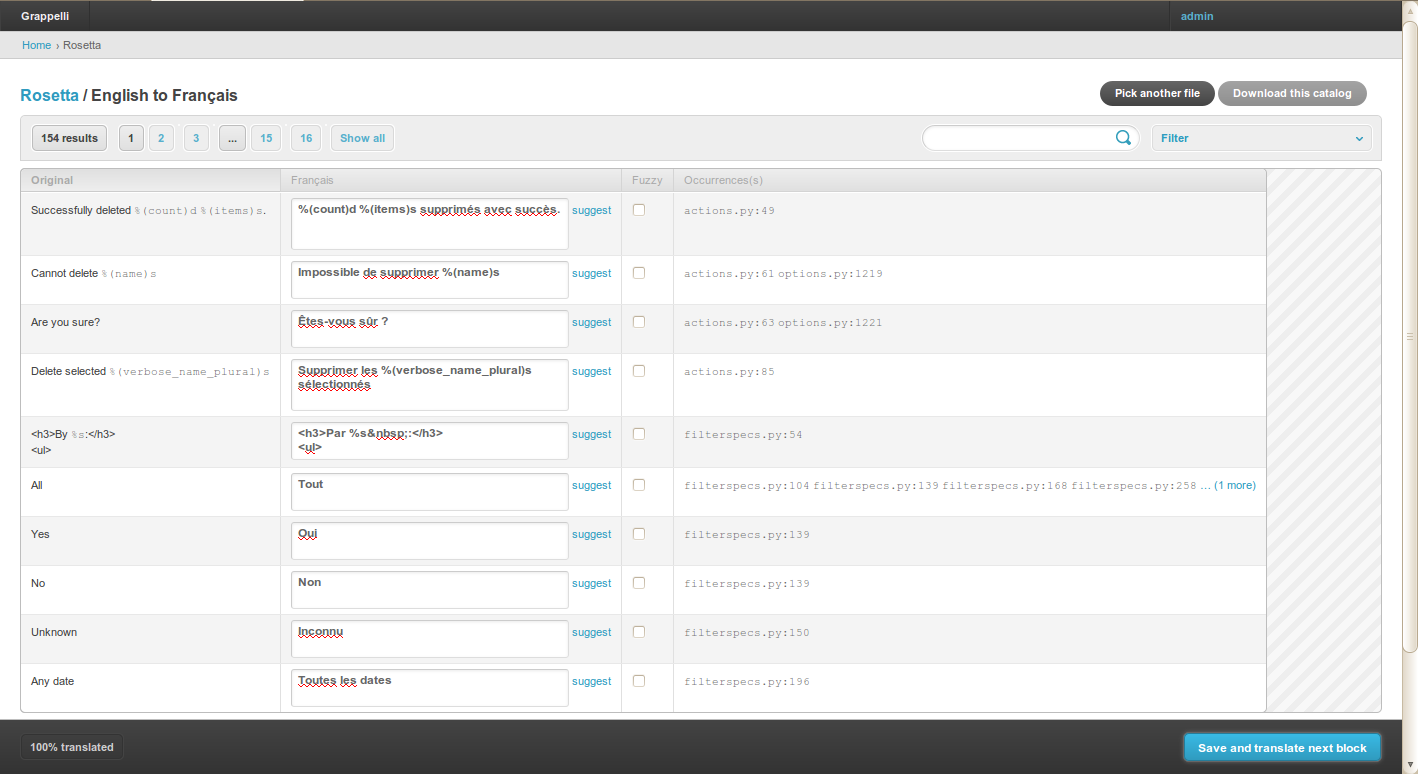Screen dimensions: 1418x774
Task: Click the 154 results button
Action: point(69,138)
